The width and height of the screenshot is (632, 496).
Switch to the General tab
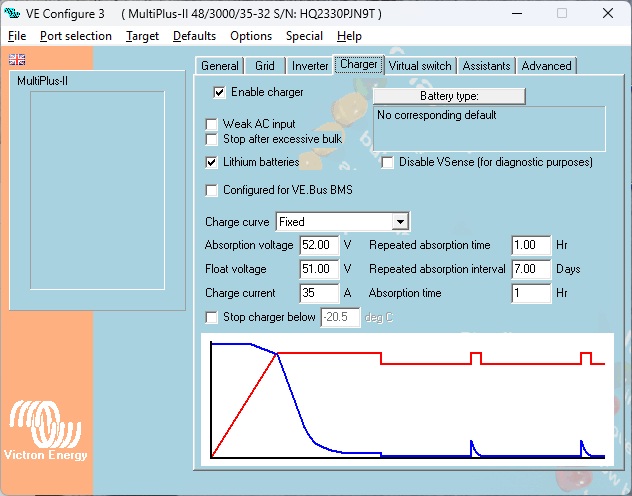(x=220, y=66)
